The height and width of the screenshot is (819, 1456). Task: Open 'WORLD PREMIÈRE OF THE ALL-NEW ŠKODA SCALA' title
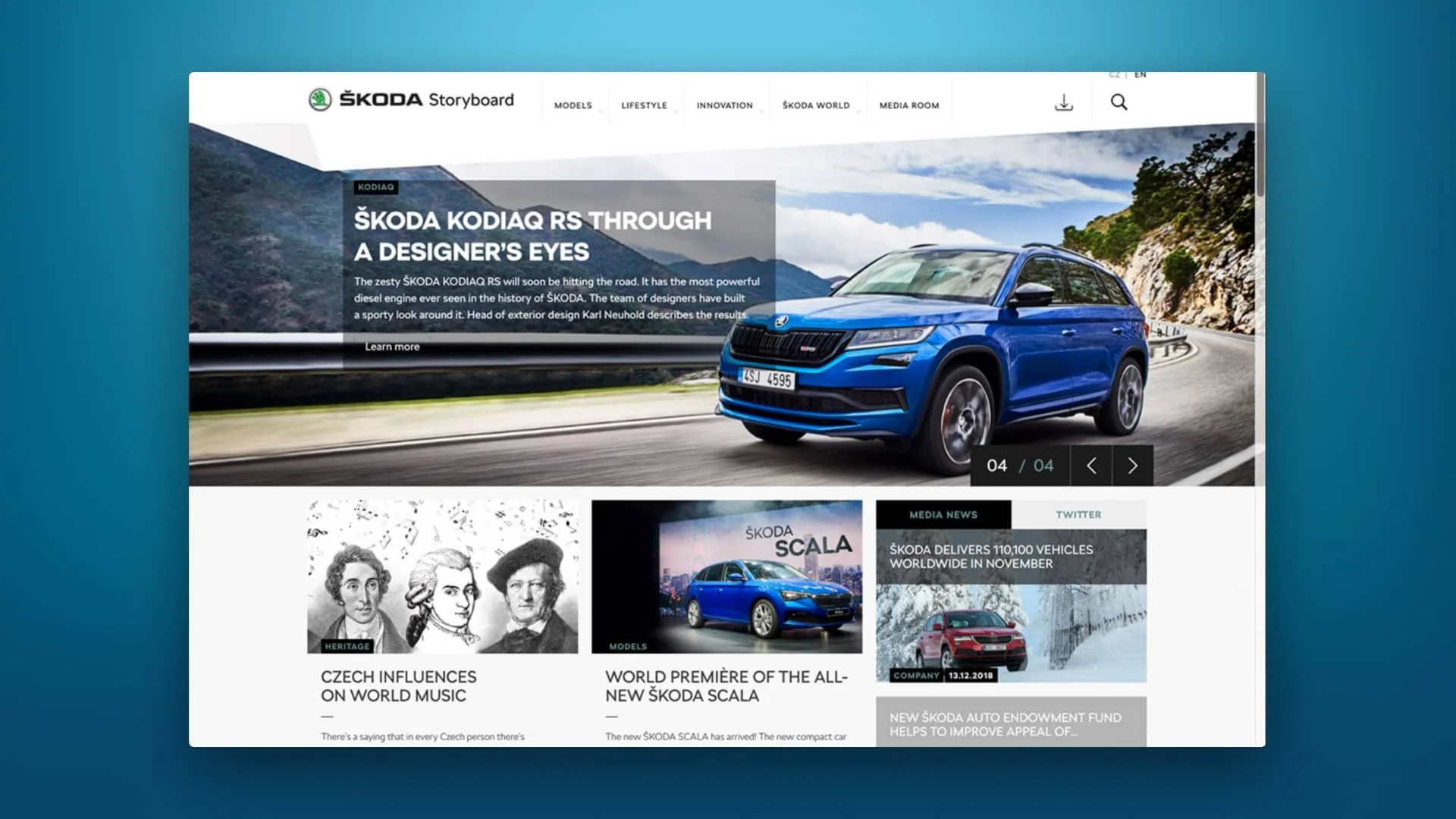tap(726, 686)
